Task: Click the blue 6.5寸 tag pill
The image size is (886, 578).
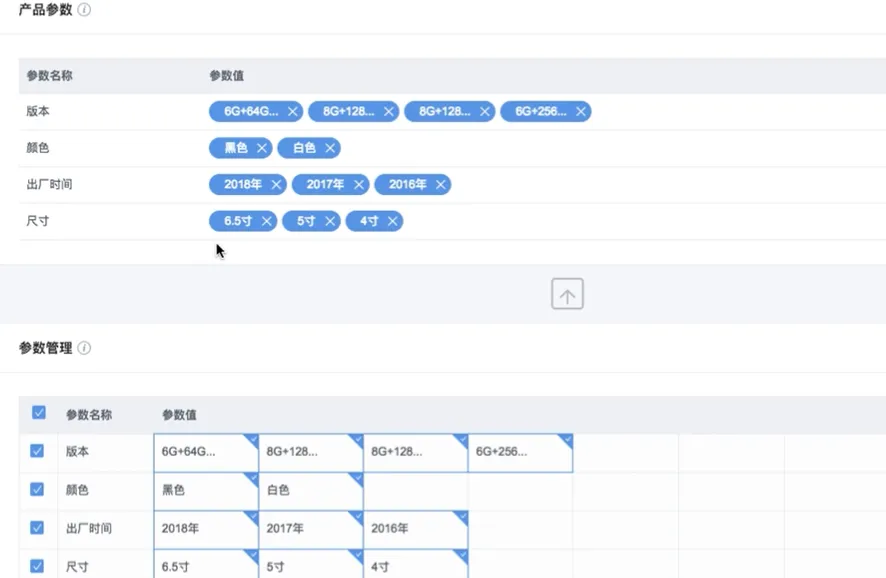Action: 243,221
